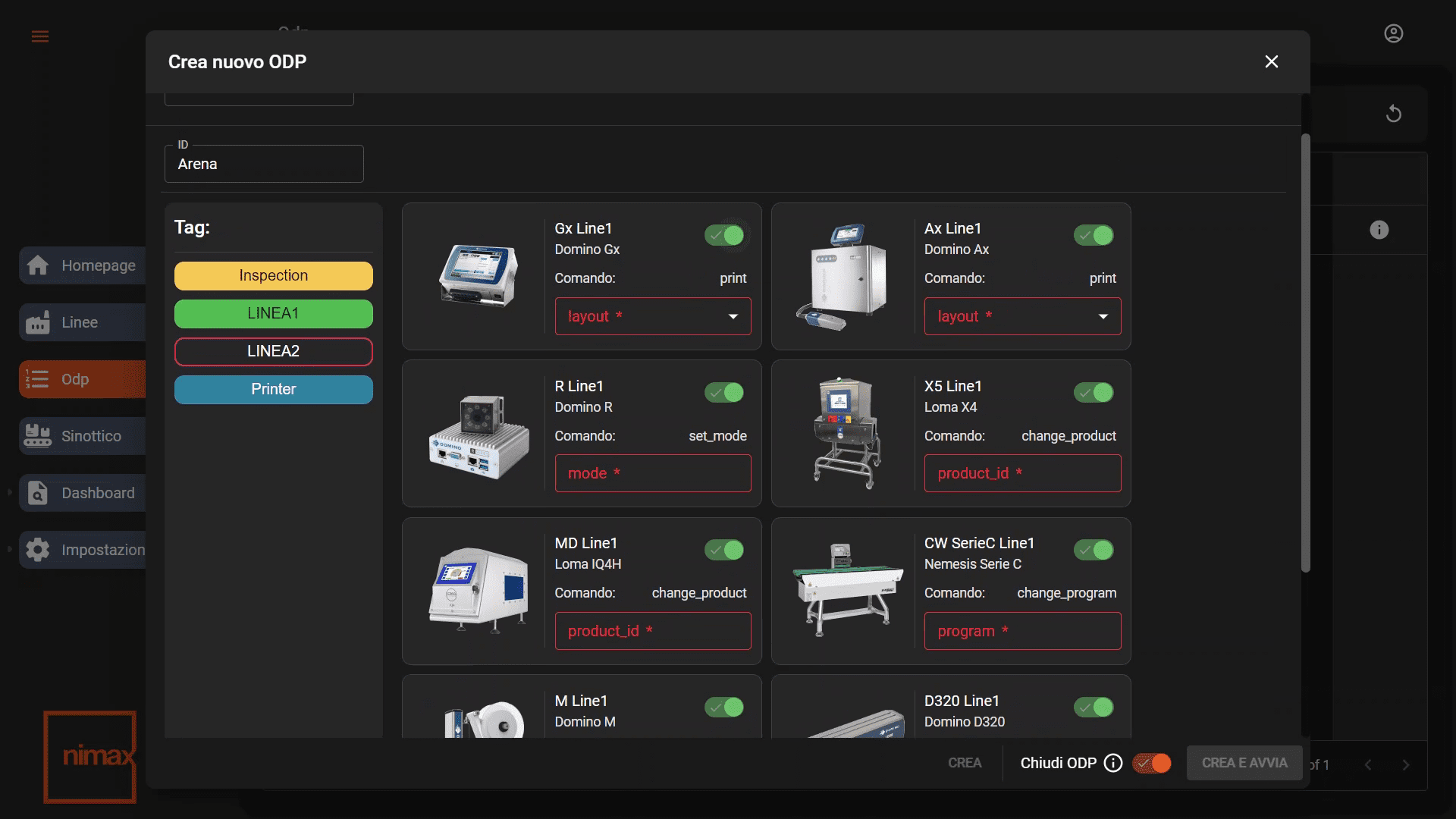Click the Homepage house icon
The image size is (1456, 819).
pos(38,265)
